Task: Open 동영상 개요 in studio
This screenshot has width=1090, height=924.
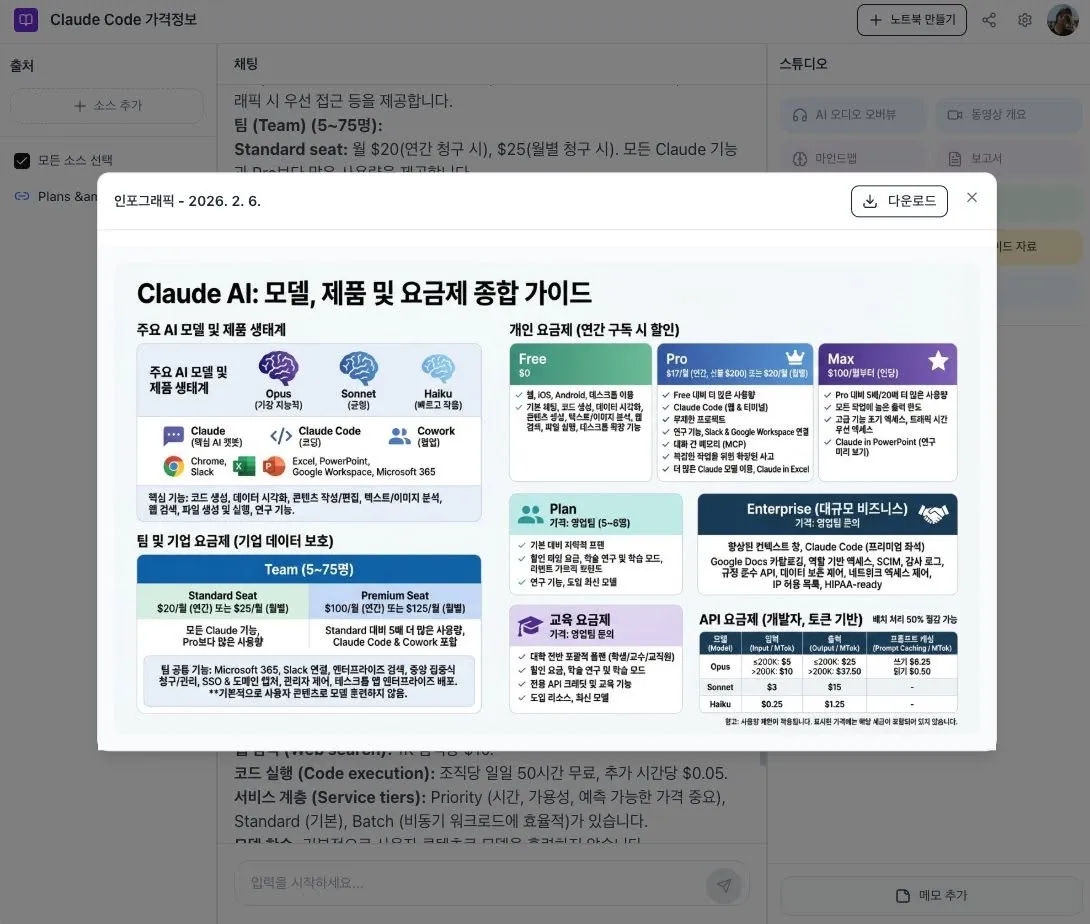Action: tap(1009, 115)
